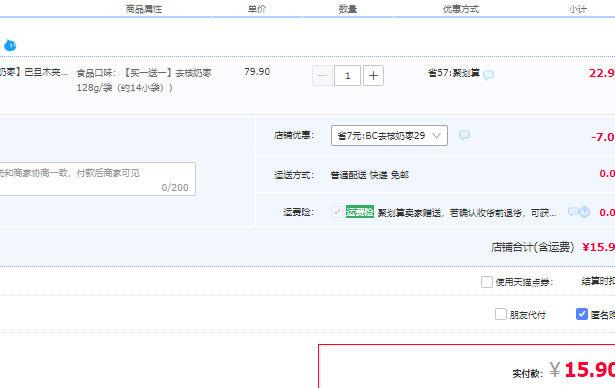Click the -7.0 shop discount amount
The width and height of the screenshot is (615, 388).
(x=603, y=137)
